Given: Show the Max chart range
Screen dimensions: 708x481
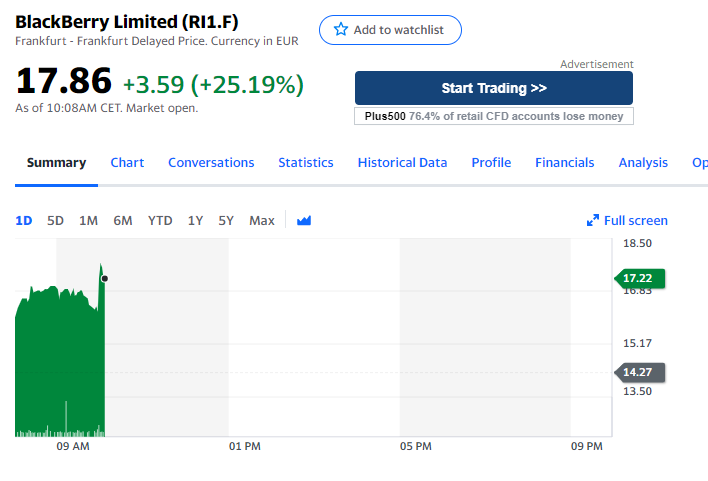Looking at the screenshot, I should point(262,220).
